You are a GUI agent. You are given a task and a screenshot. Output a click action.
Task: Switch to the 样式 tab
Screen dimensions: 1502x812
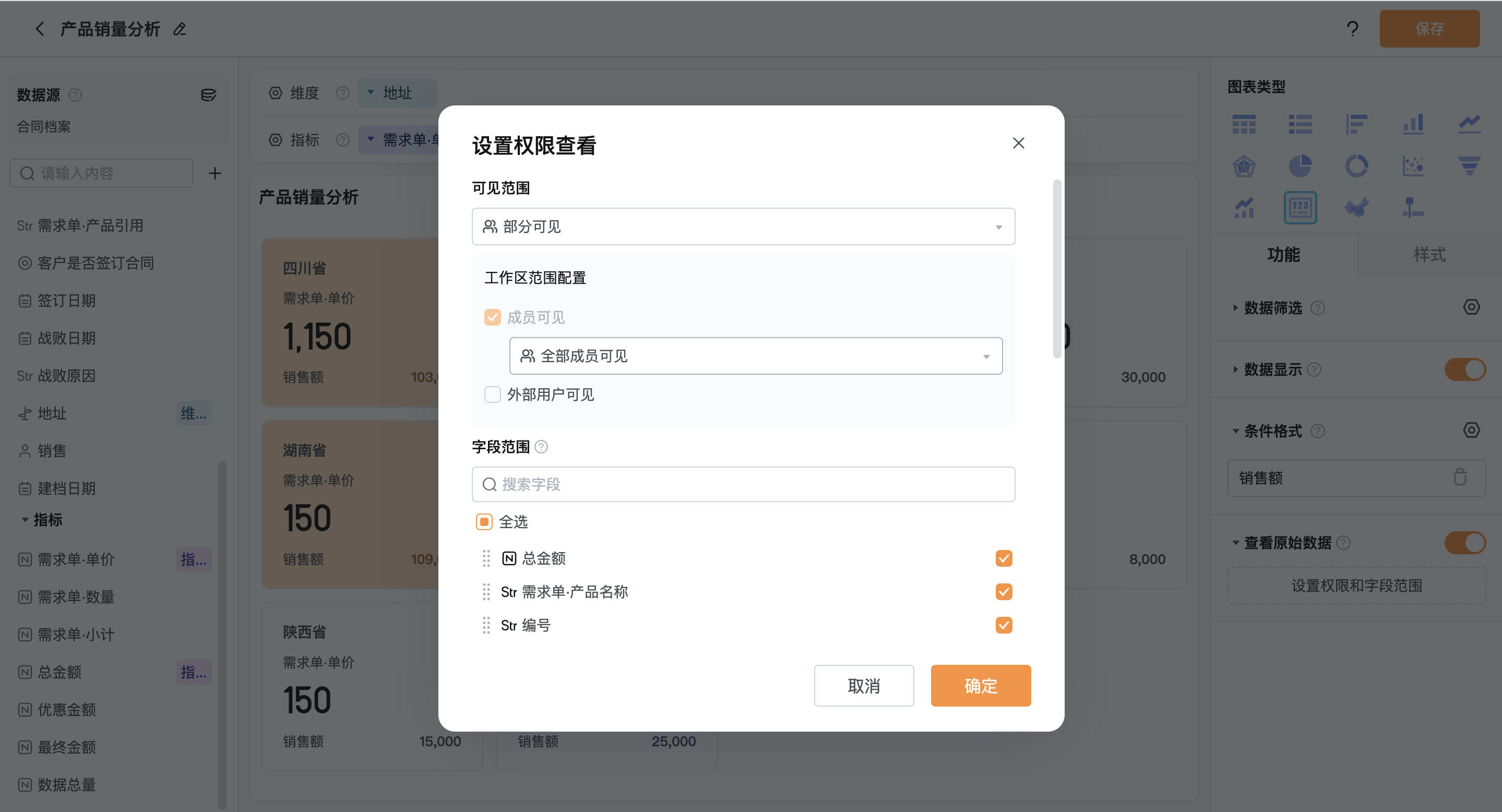click(1429, 254)
